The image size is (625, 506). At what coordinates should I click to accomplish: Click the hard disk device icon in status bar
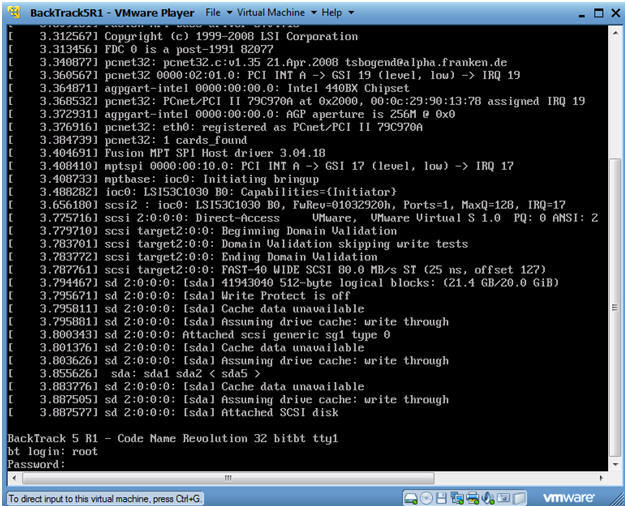click(x=411, y=498)
